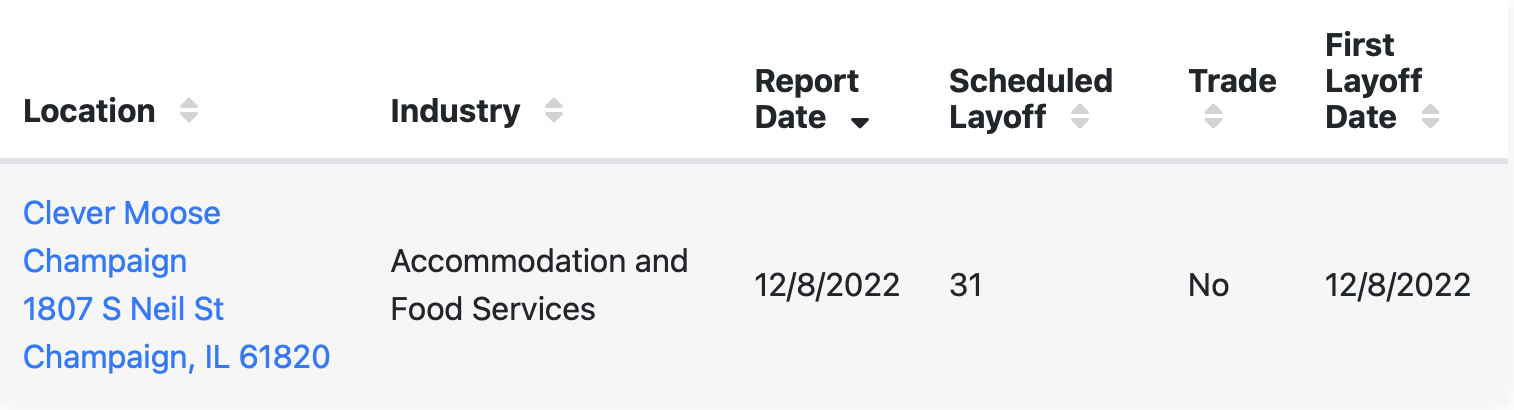Click the sort arrows beside Scheduled Layoff
The height and width of the screenshot is (410, 1514).
tap(1080, 117)
